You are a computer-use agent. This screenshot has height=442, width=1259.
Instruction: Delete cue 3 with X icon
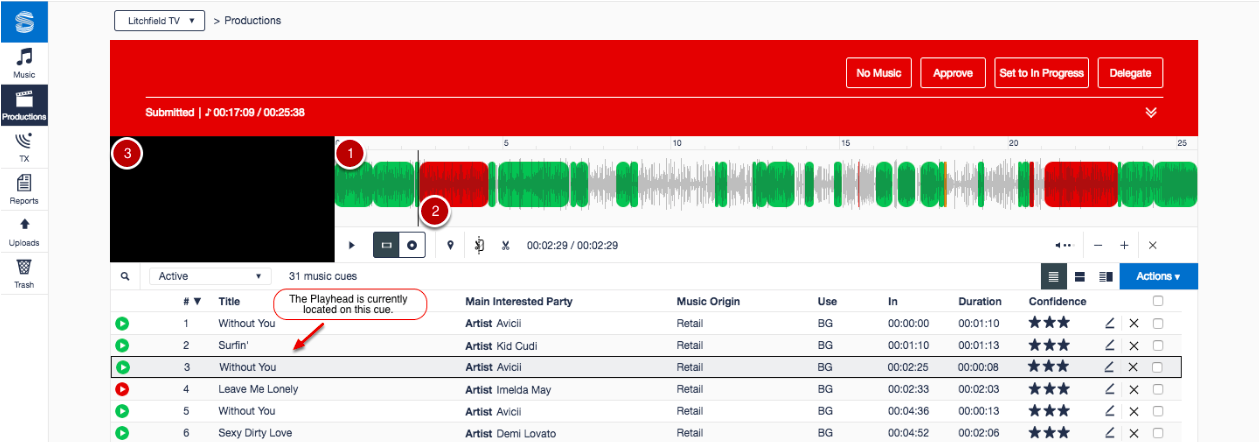click(x=1133, y=367)
